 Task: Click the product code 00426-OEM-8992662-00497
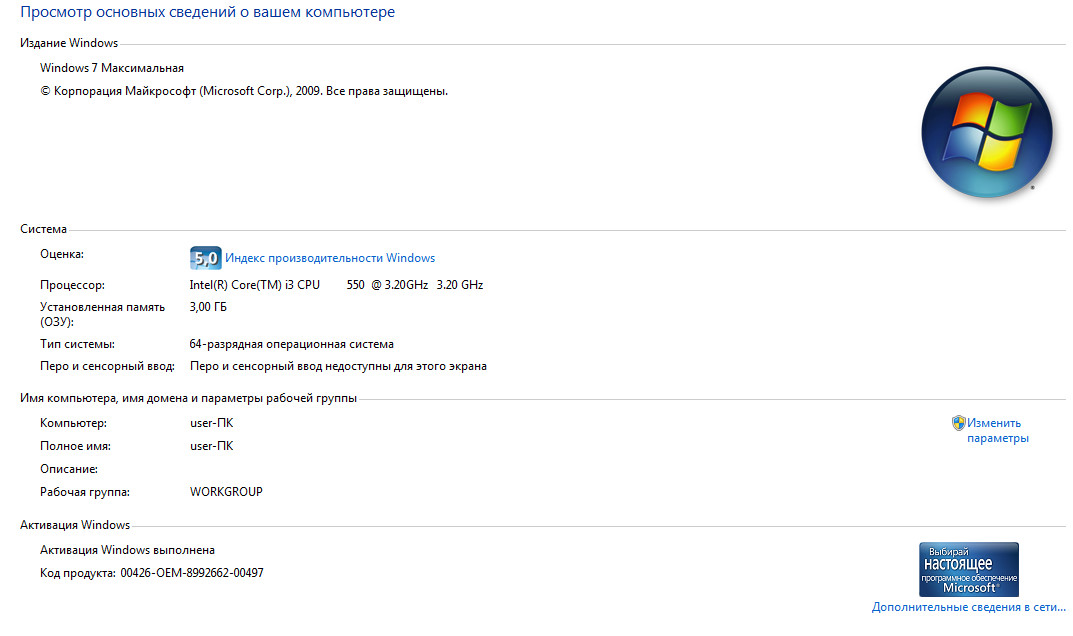pos(192,573)
